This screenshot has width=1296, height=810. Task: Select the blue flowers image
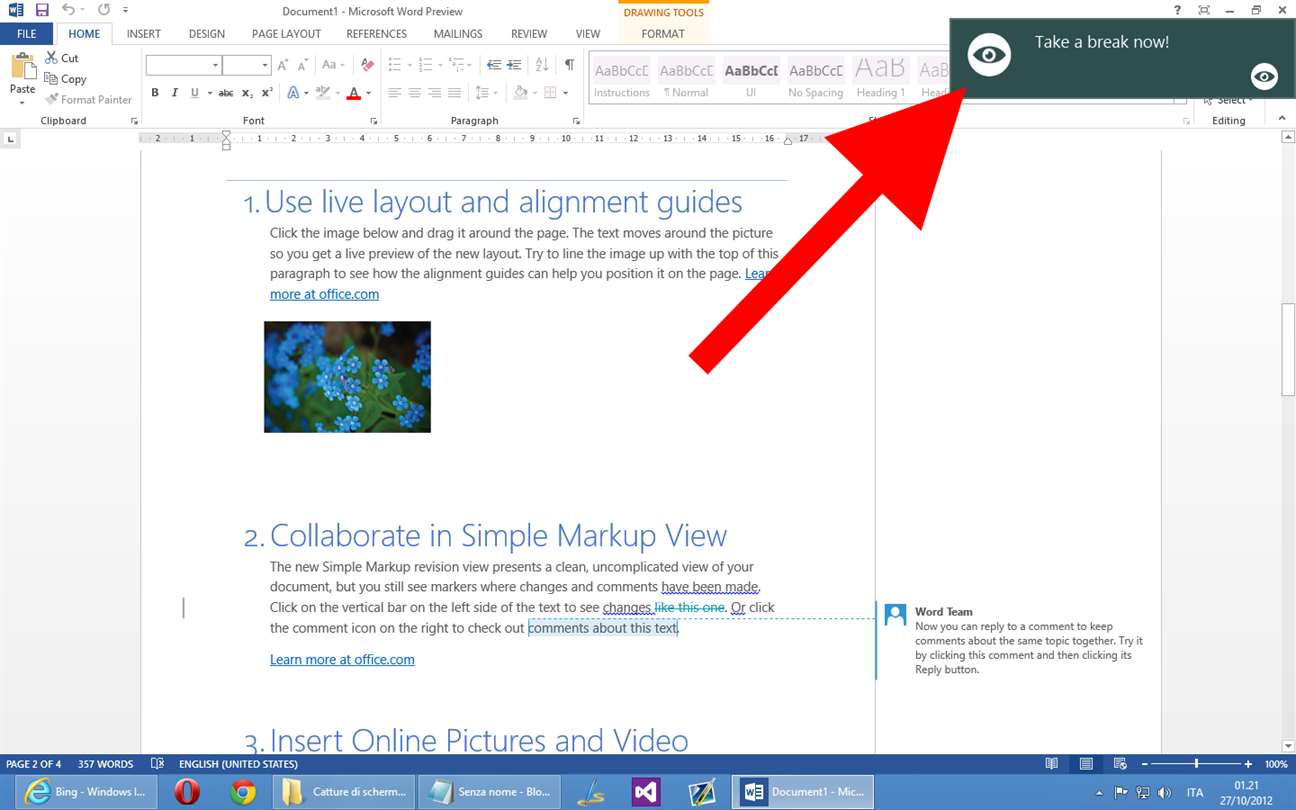click(347, 377)
